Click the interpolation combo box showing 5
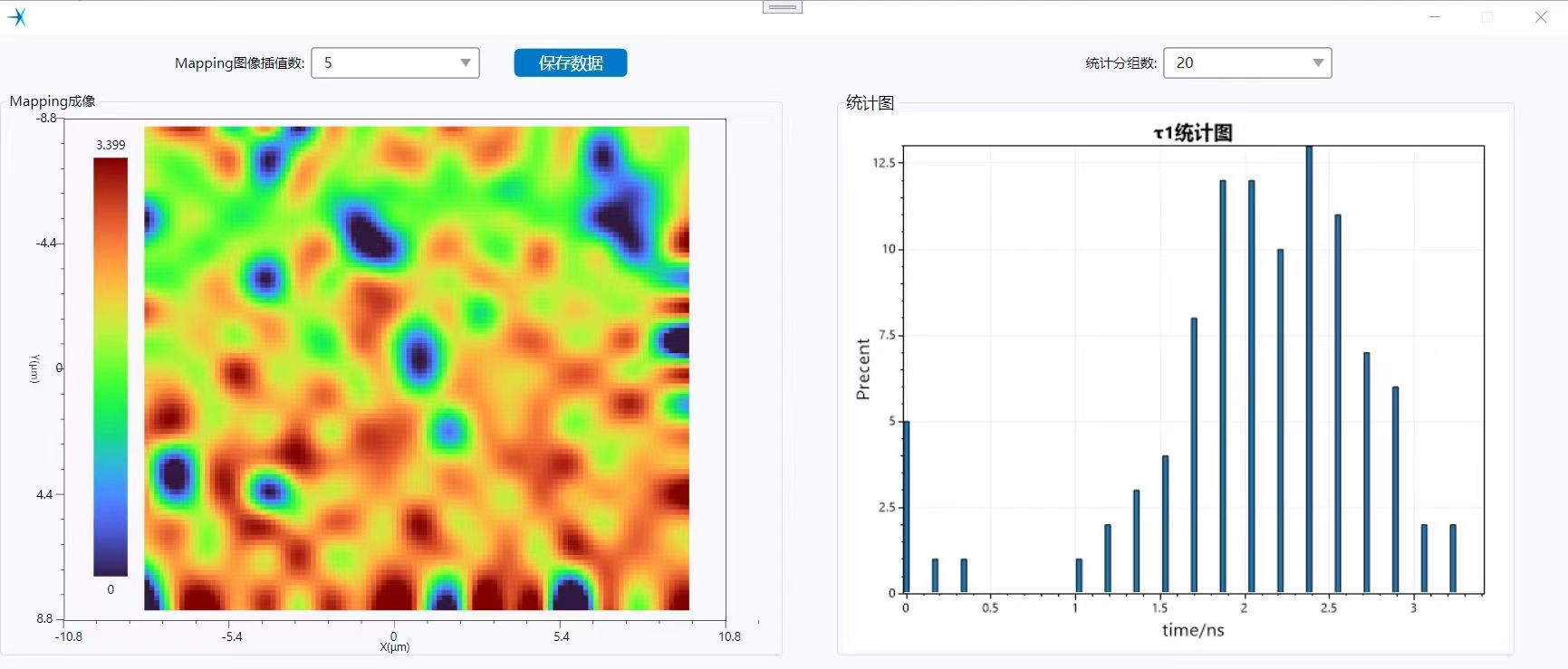Screen dimensions: 1568x669 tap(385, 63)
